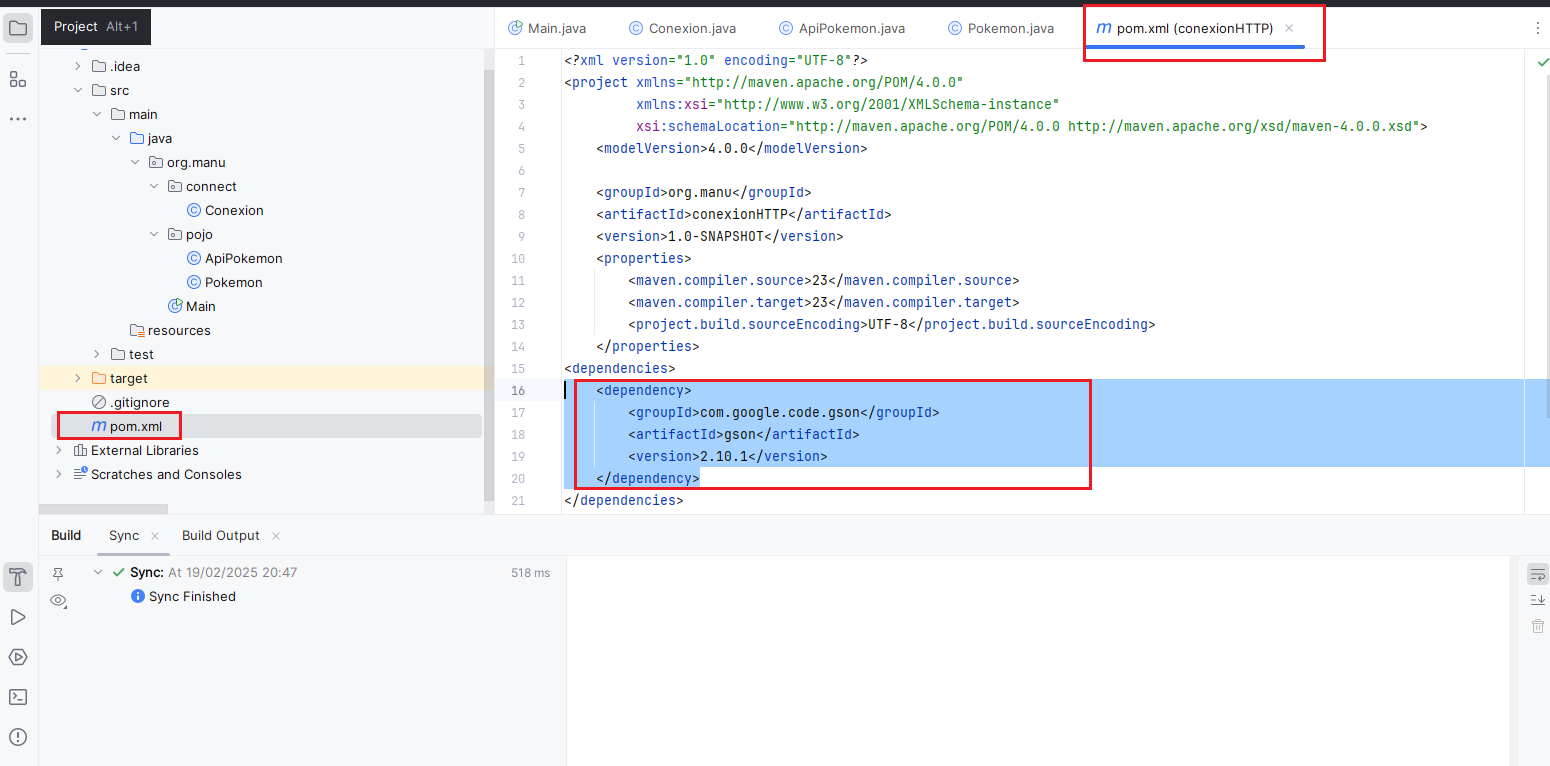Close the Build Output tab

pos(276,536)
